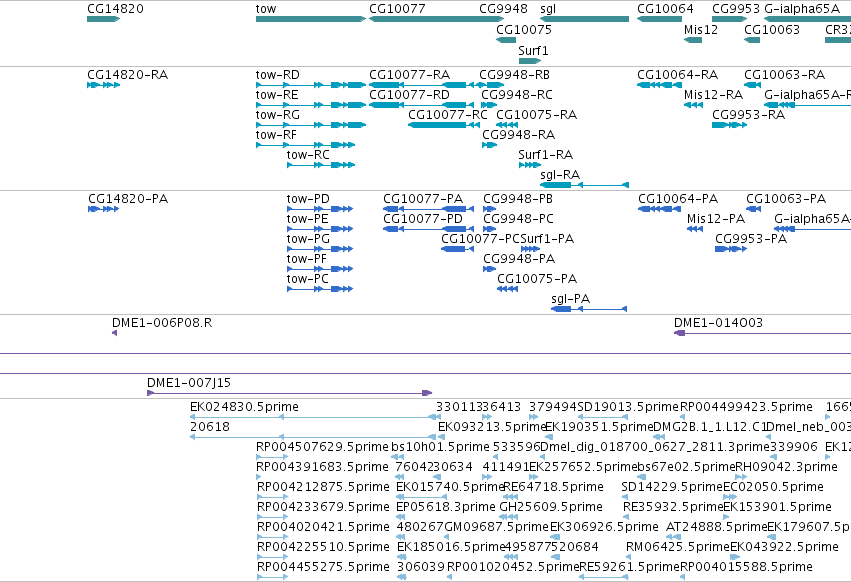Click the sgl gene feature
Image resolution: width=851 pixels, height=582 pixels.
click(x=585, y=19)
